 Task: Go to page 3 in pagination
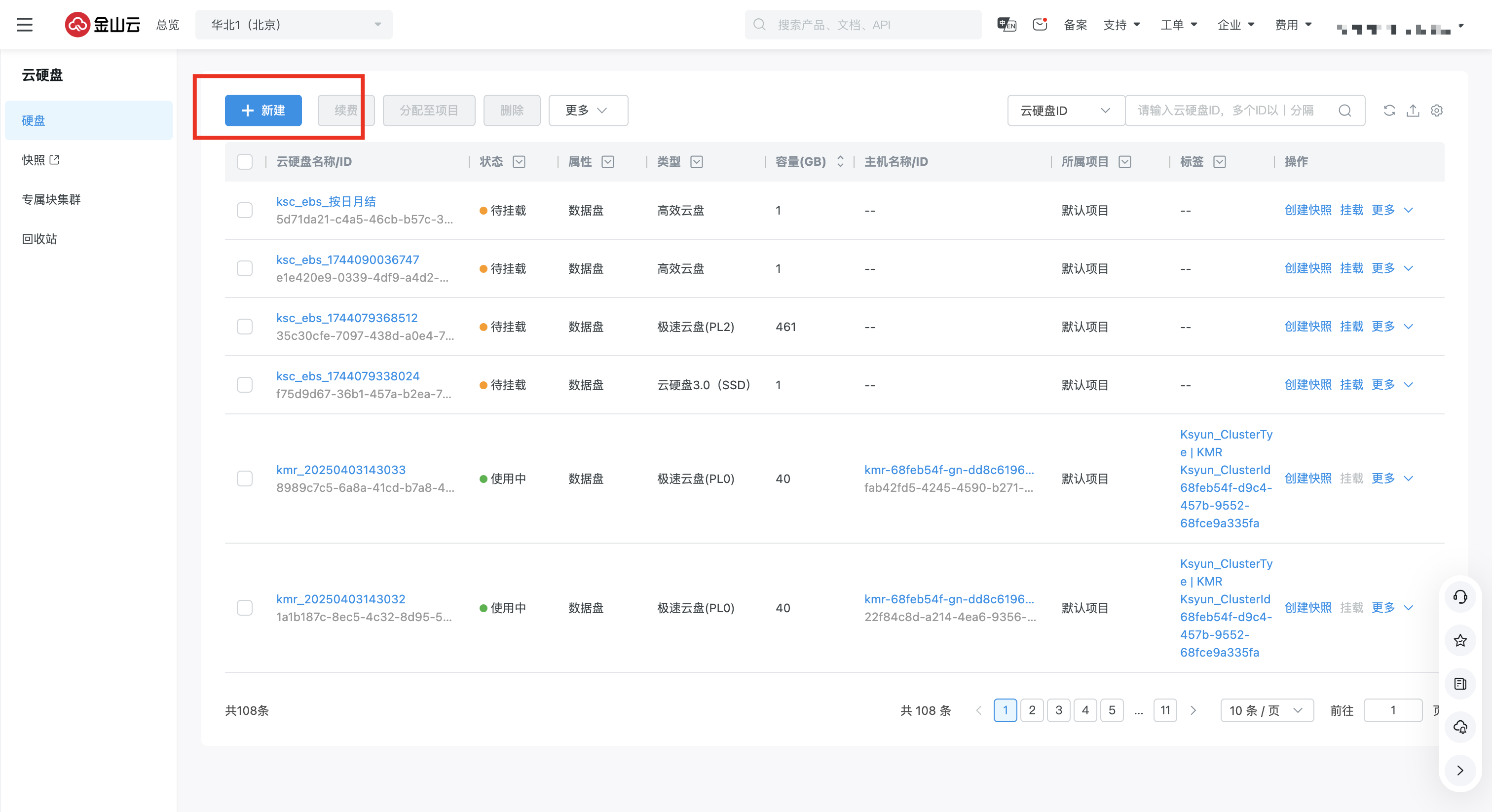click(x=1058, y=710)
